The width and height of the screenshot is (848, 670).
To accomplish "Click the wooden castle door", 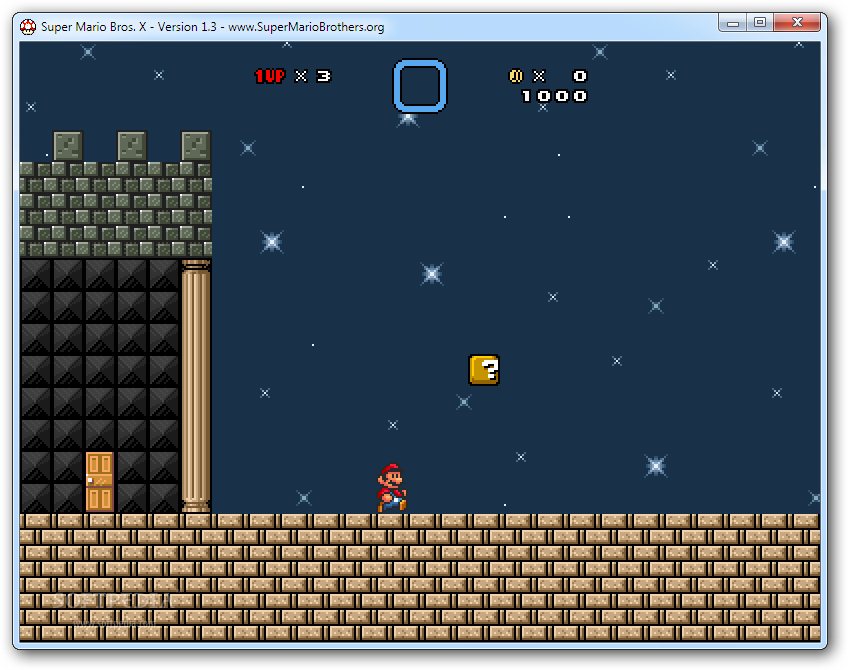I will pyautogui.click(x=100, y=482).
